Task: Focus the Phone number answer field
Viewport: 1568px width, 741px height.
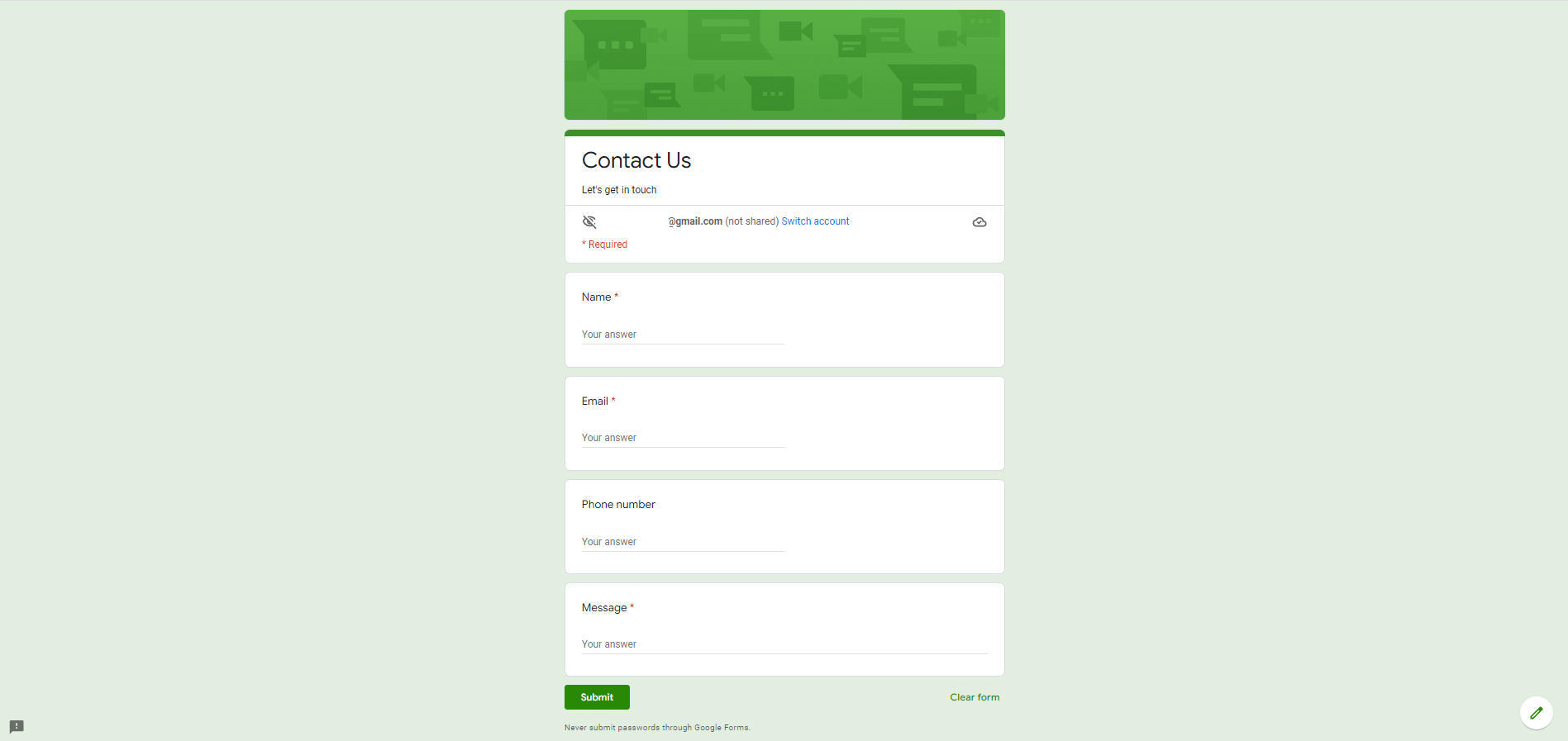Action: (x=683, y=542)
